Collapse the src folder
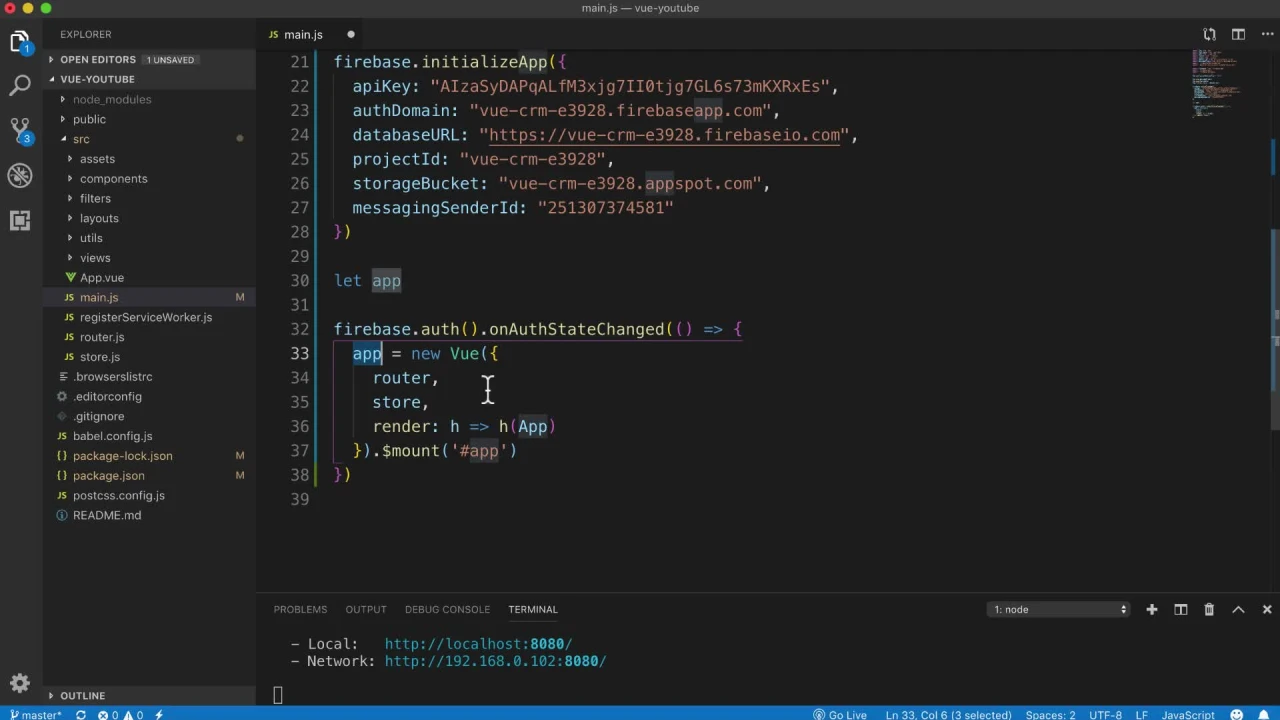 pyautogui.click(x=80, y=139)
